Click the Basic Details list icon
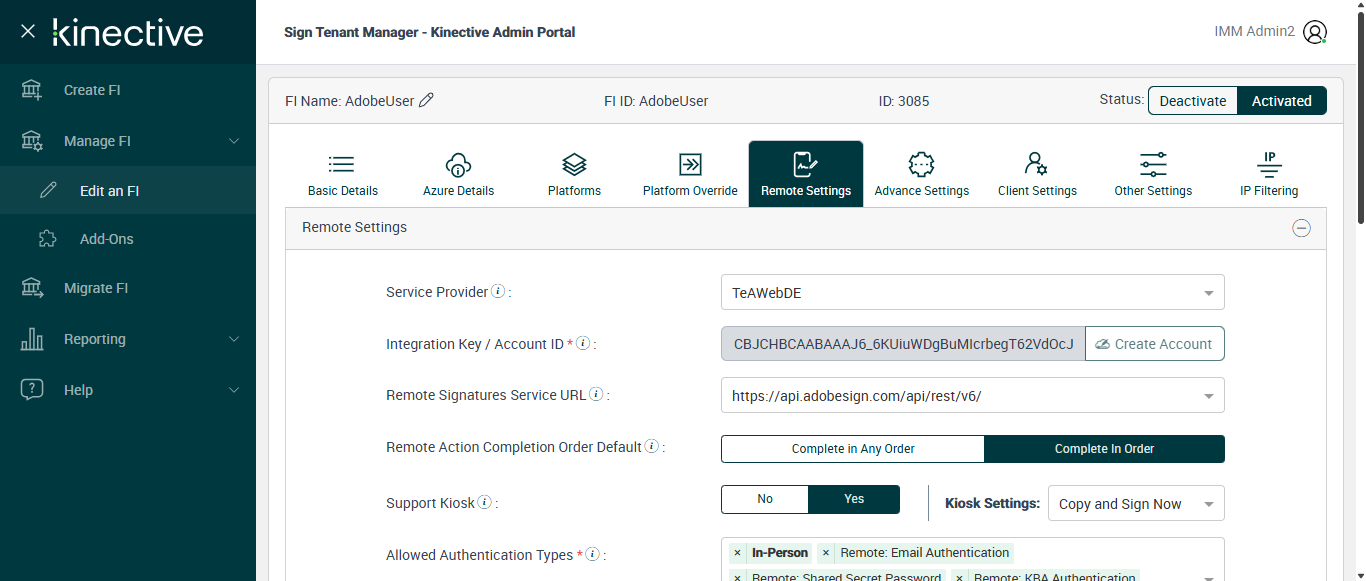Viewport: 1366px width, 581px height. point(342,164)
